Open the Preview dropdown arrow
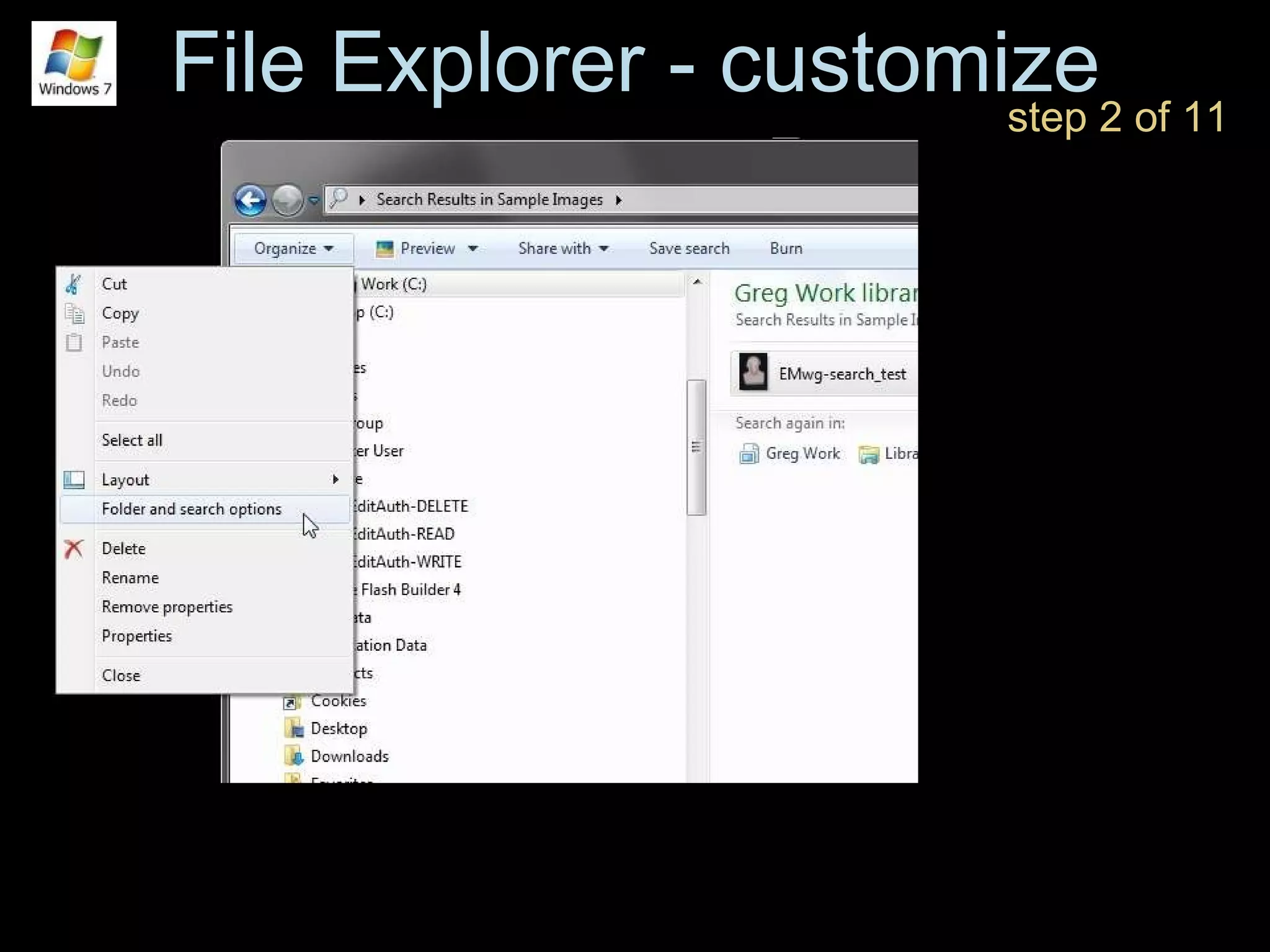The height and width of the screenshot is (952, 1270). (x=473, y=249)
